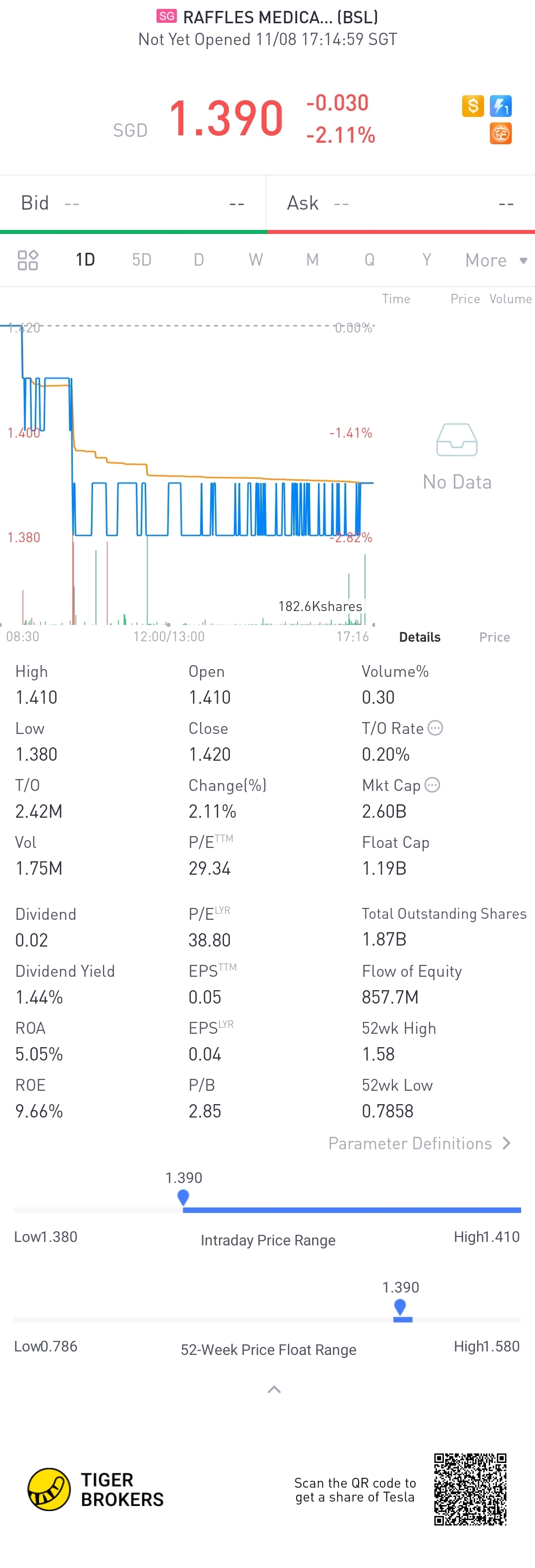Tap the Mkt Cap info icon

point(432,785)
